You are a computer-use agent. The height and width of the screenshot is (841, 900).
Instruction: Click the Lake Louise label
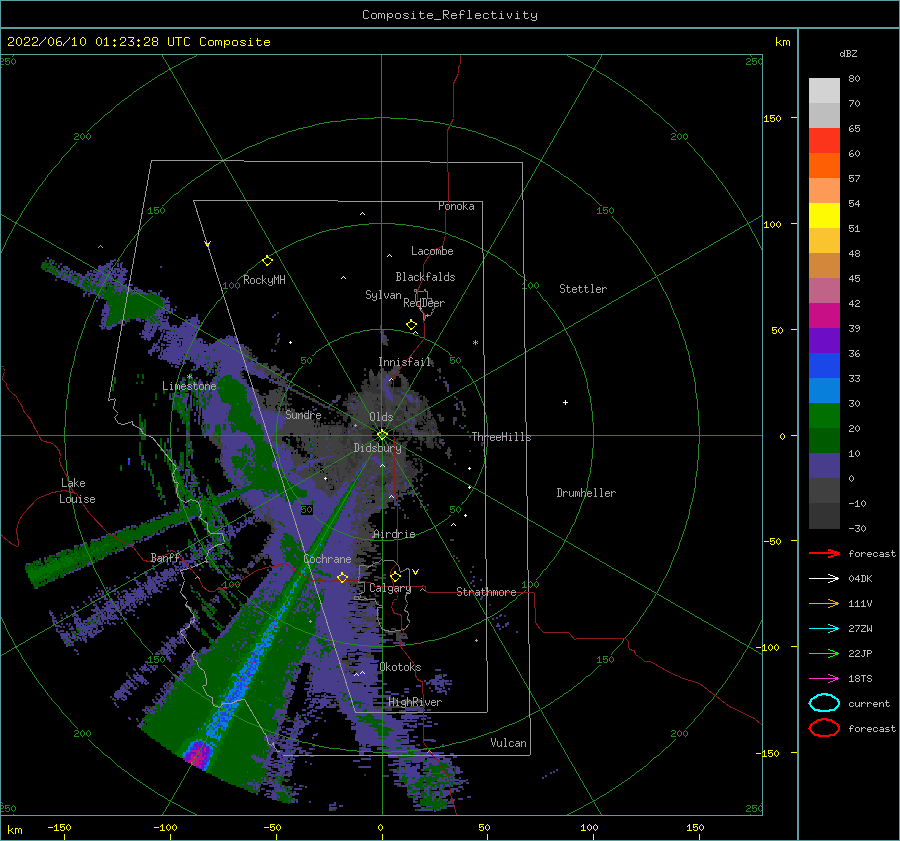pos(77,491)
